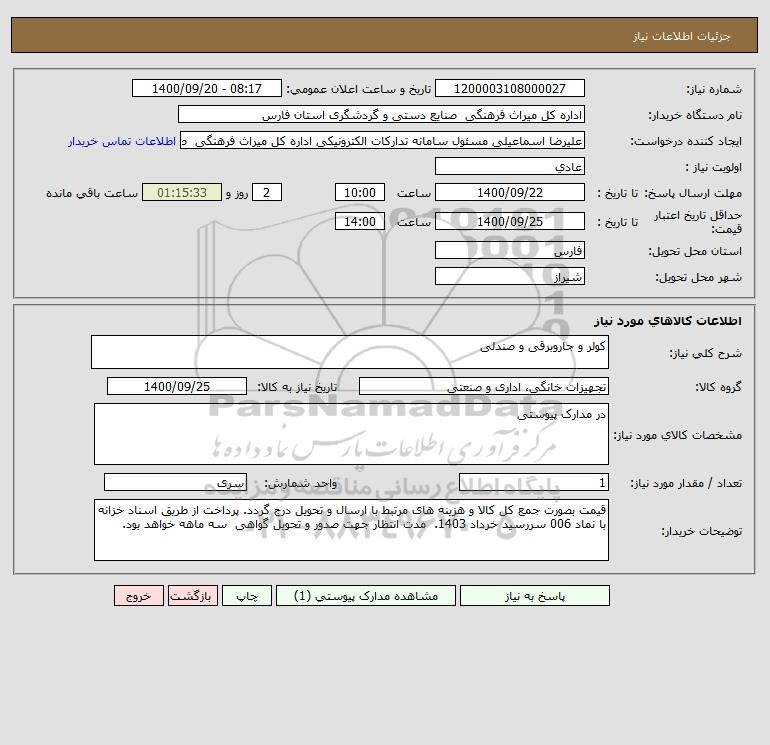Click the پاسخ به نیاز button
The image size is (770, 745).
click(535, 596)
